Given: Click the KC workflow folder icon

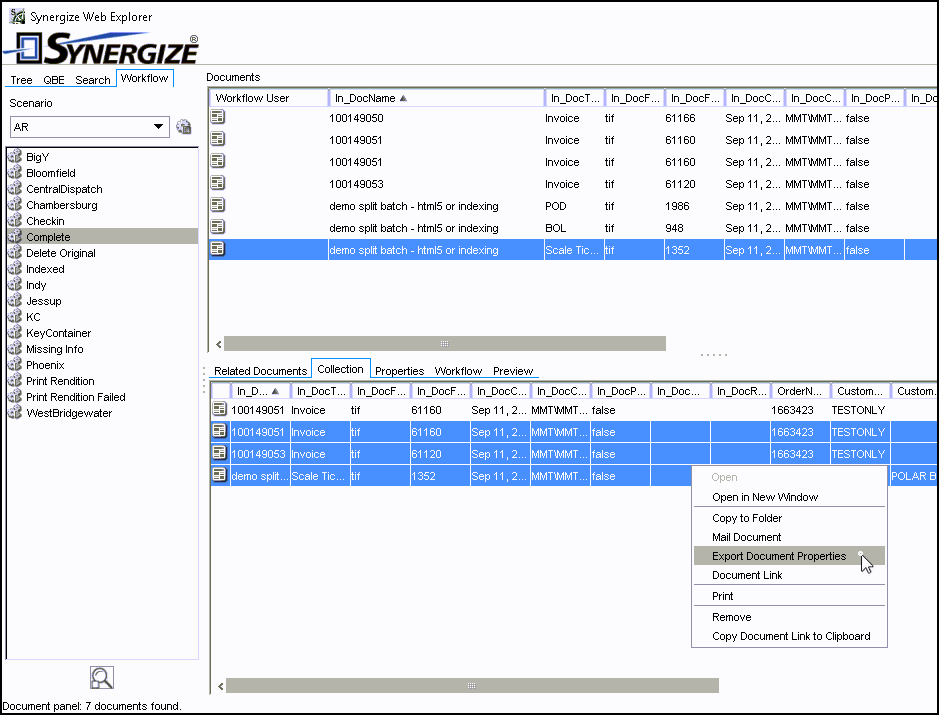Looking at the screenshot, I should click(x=15, y=317).
